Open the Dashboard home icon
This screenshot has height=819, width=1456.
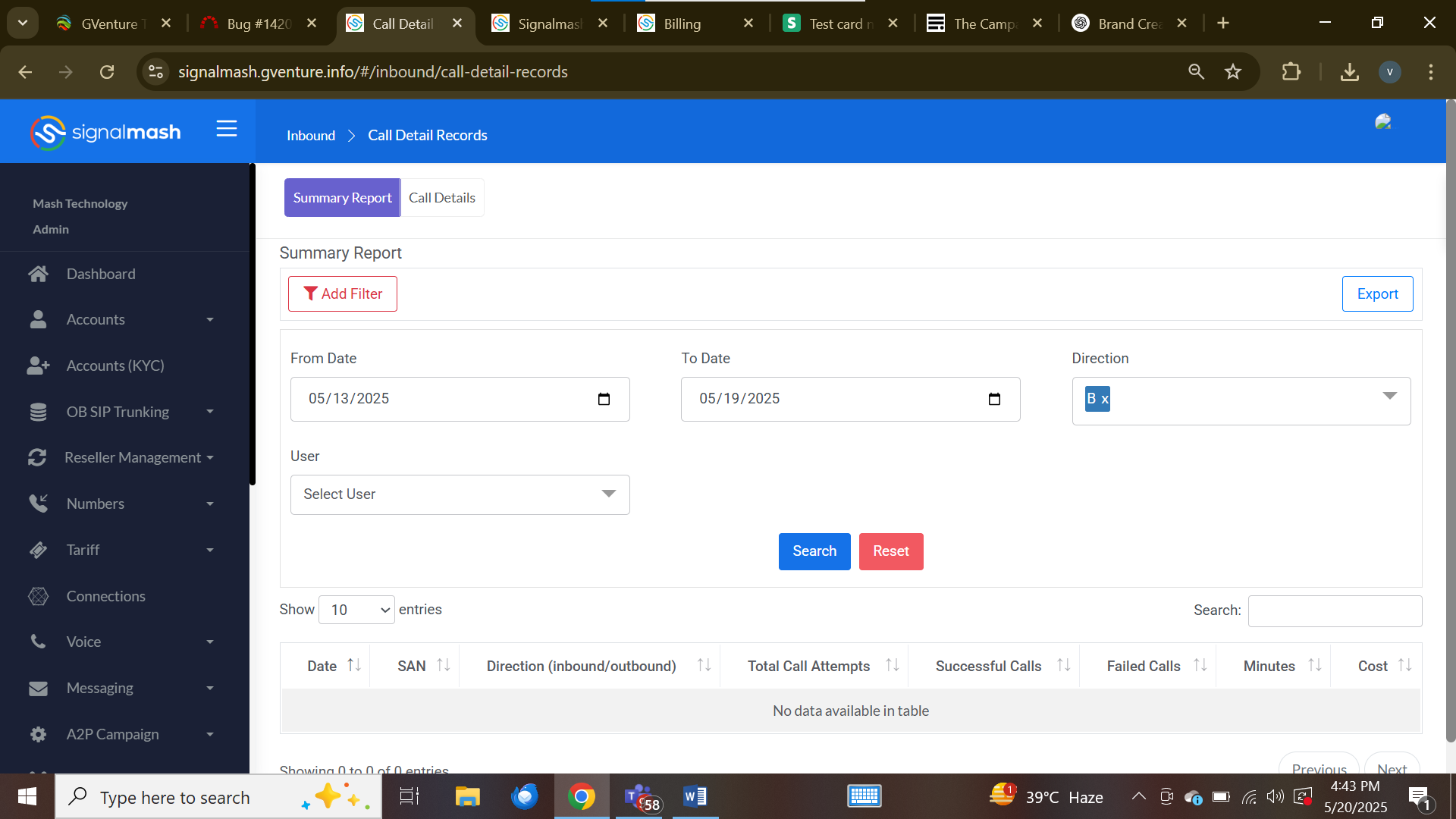39,274
